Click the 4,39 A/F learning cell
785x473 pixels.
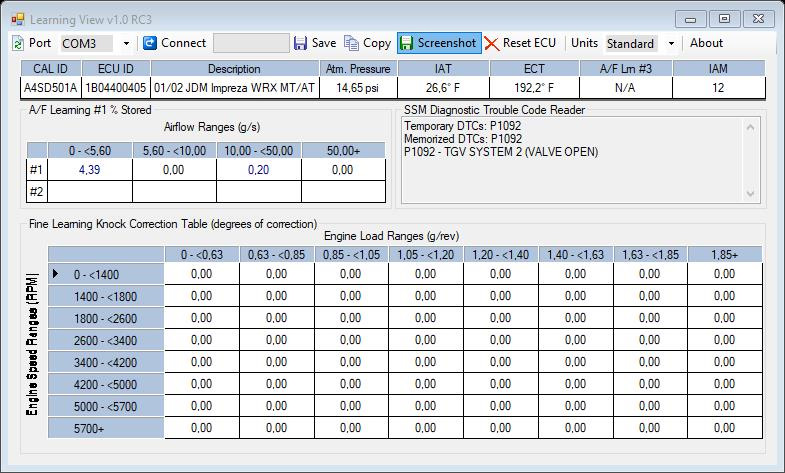[x=90, y=170]
